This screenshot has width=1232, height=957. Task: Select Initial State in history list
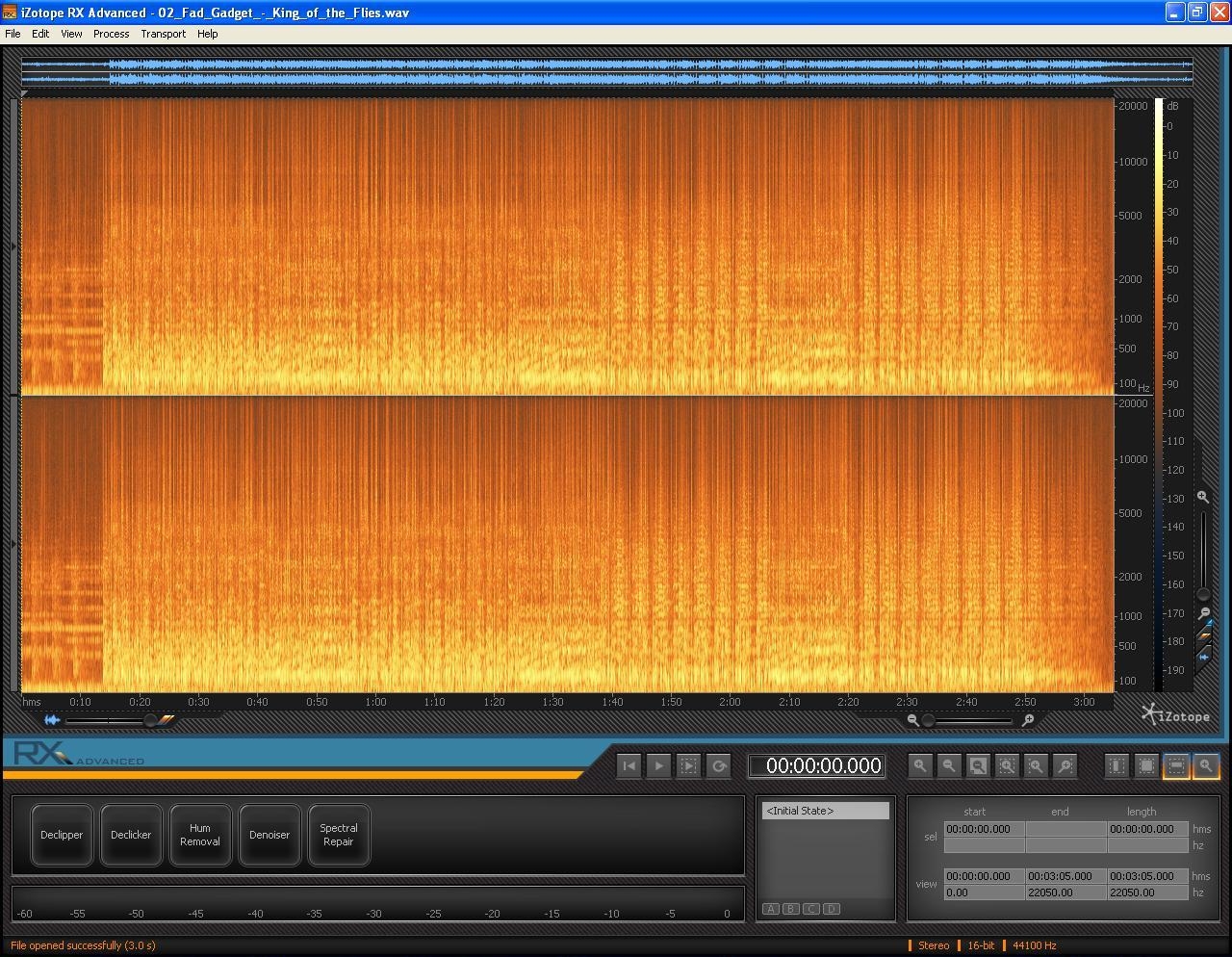826,811
